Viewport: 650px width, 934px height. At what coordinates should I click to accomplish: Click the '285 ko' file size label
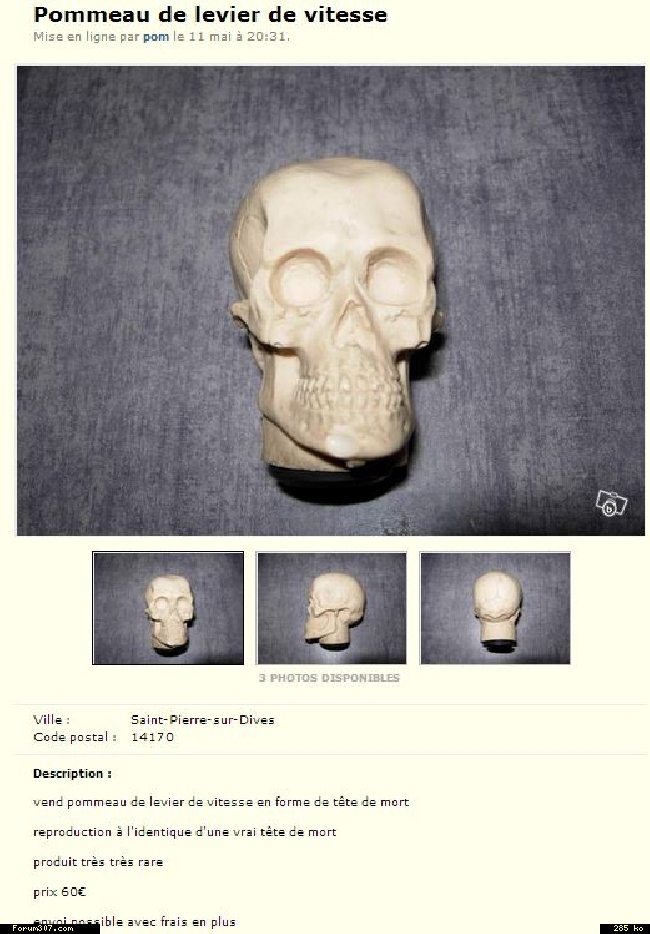click(628, 928)
